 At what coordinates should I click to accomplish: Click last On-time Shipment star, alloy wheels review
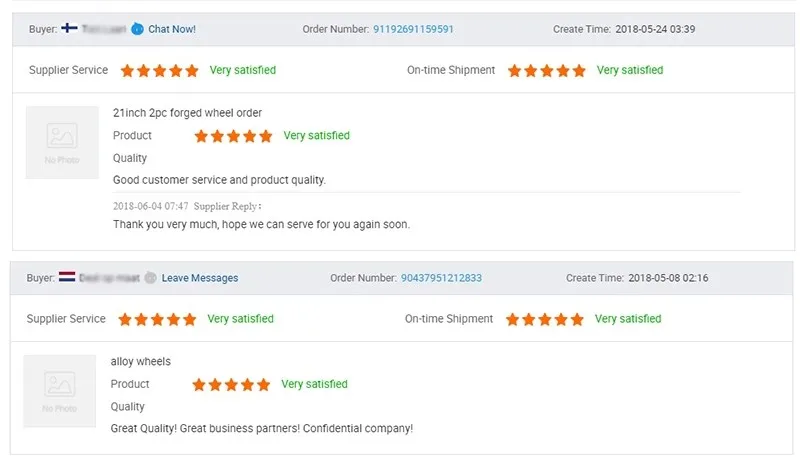[576, 320]
